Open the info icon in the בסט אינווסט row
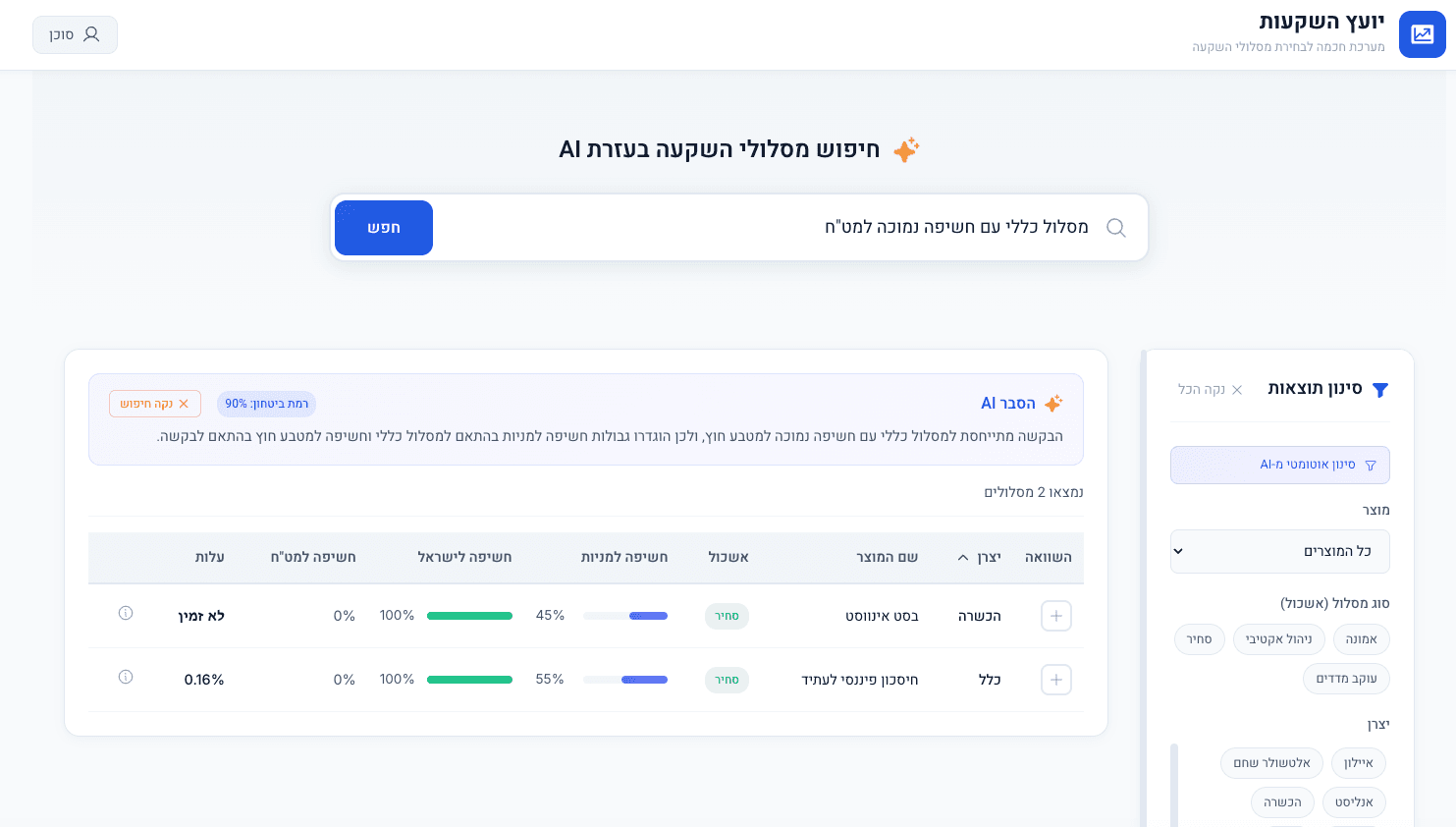Viewport: 1456px width, 827px height. [126, 613]
